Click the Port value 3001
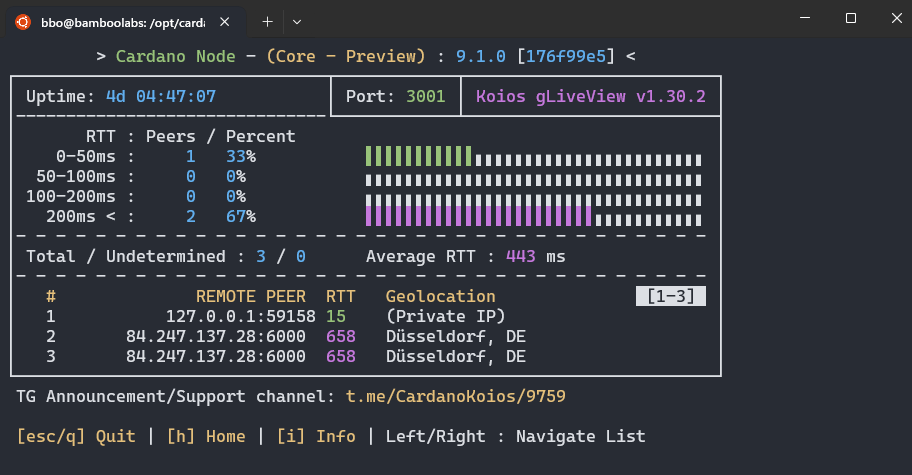The image size is (912, 475). point(425,97)
